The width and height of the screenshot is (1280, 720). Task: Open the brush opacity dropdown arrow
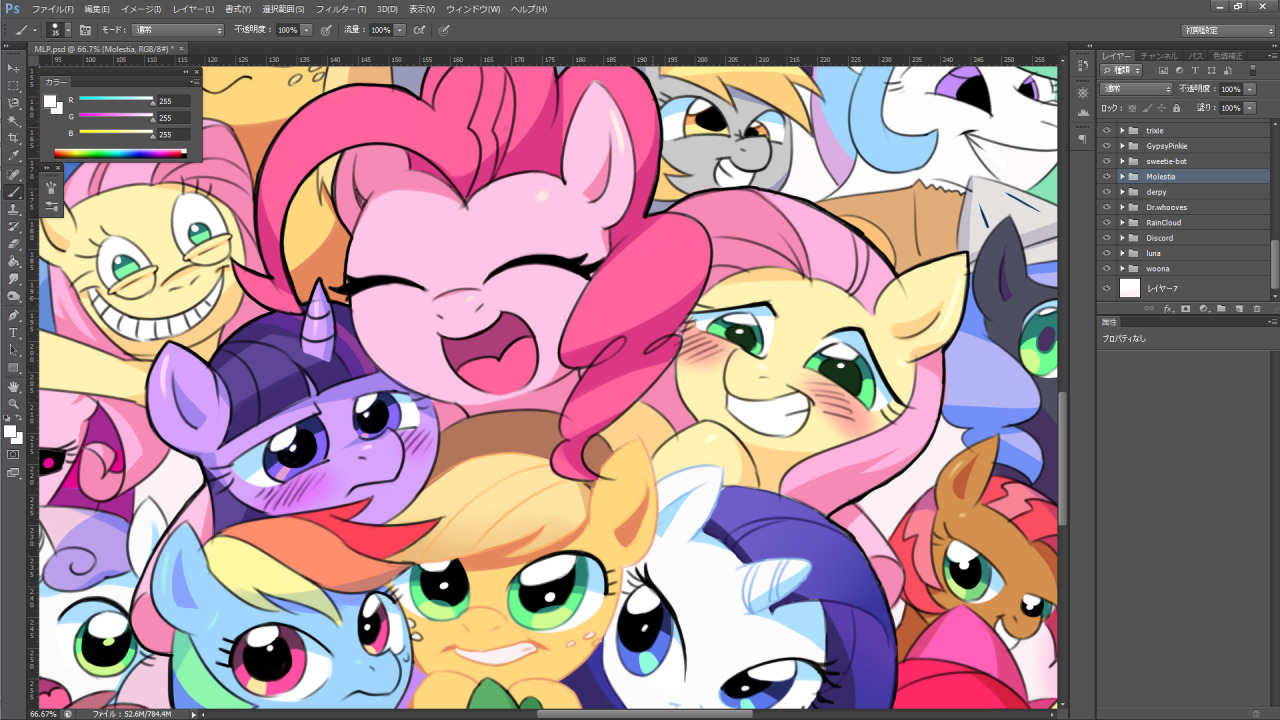coord(306,30)
